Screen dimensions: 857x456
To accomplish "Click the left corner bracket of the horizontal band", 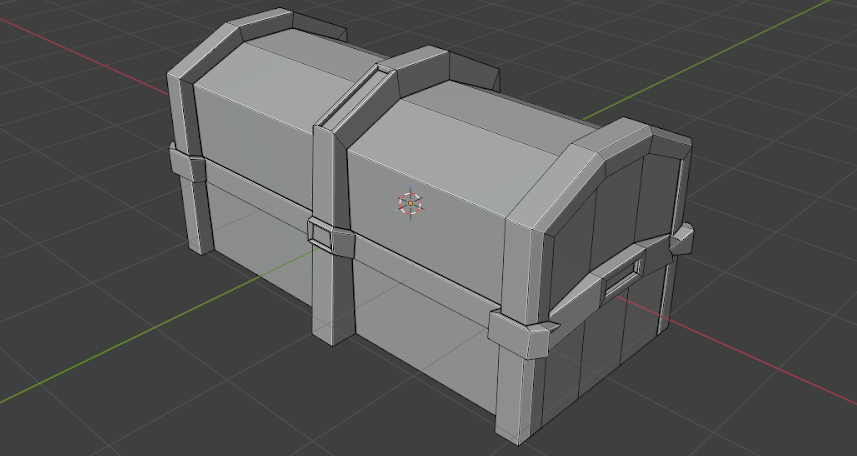I will (186, 165).
